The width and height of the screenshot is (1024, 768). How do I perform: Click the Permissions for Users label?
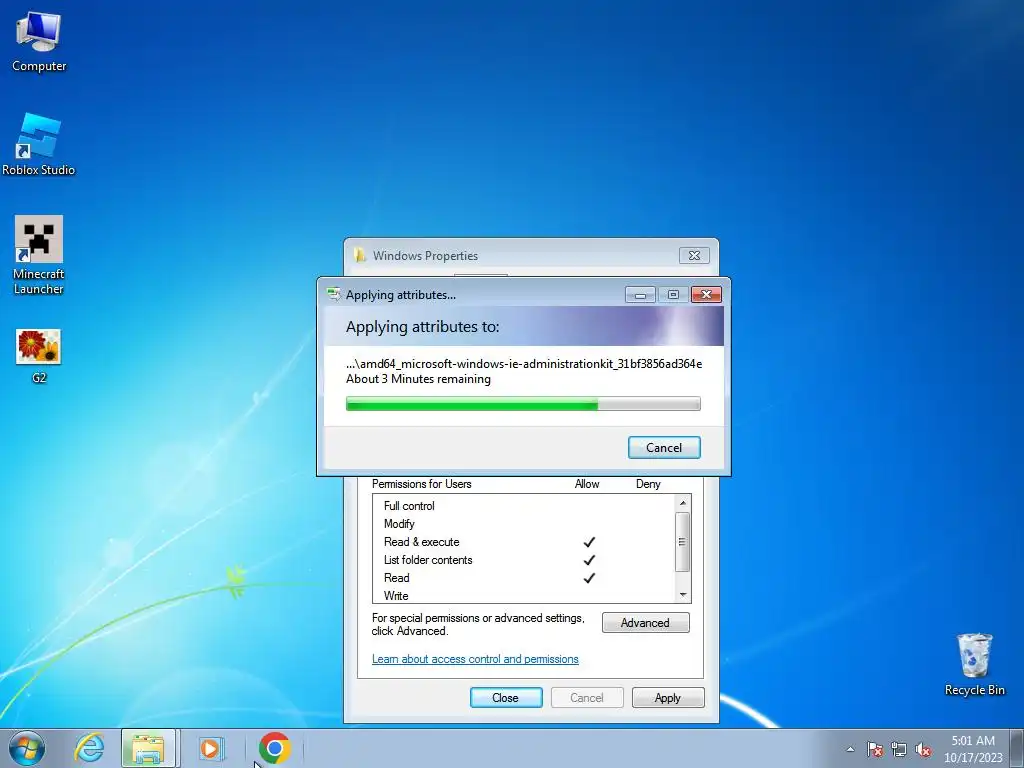(x=421, y=484)
